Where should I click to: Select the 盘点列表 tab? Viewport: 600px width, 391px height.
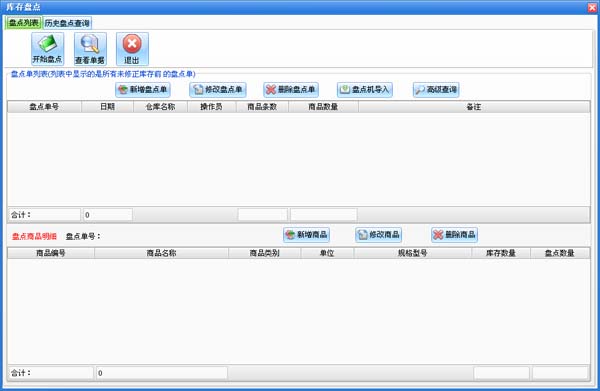click(23, 23)
